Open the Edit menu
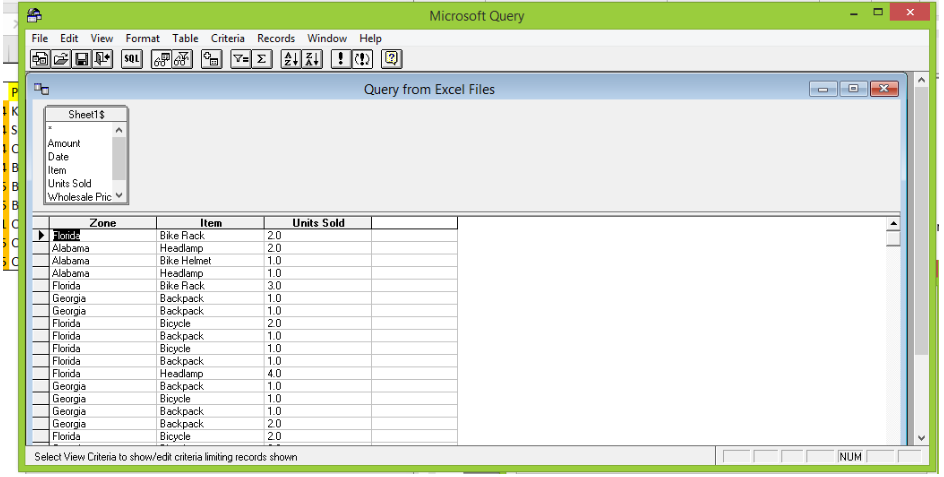 click(69, 38)
